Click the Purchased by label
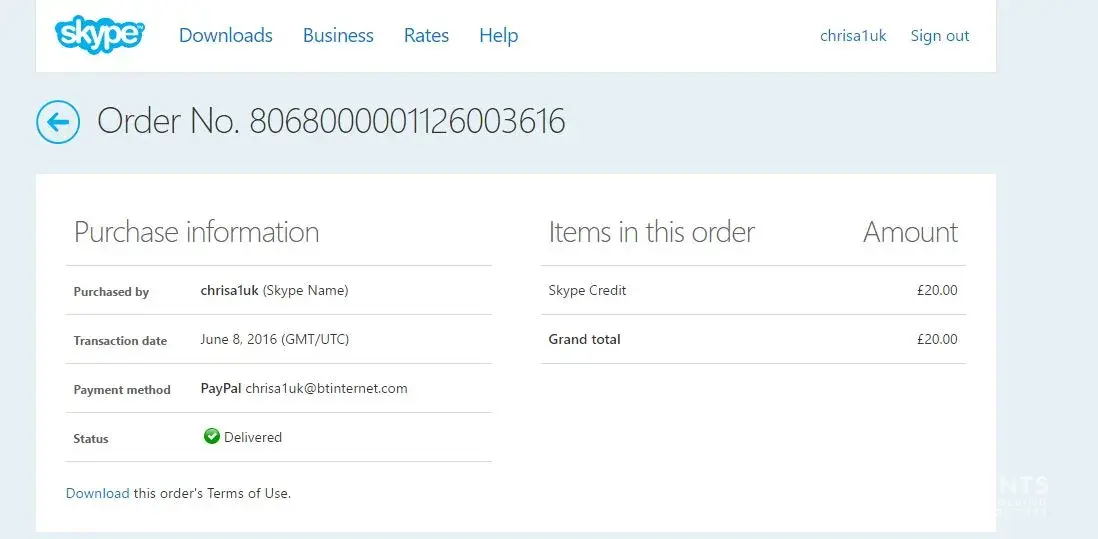The image size is (1098, 539). coord(111,292)
